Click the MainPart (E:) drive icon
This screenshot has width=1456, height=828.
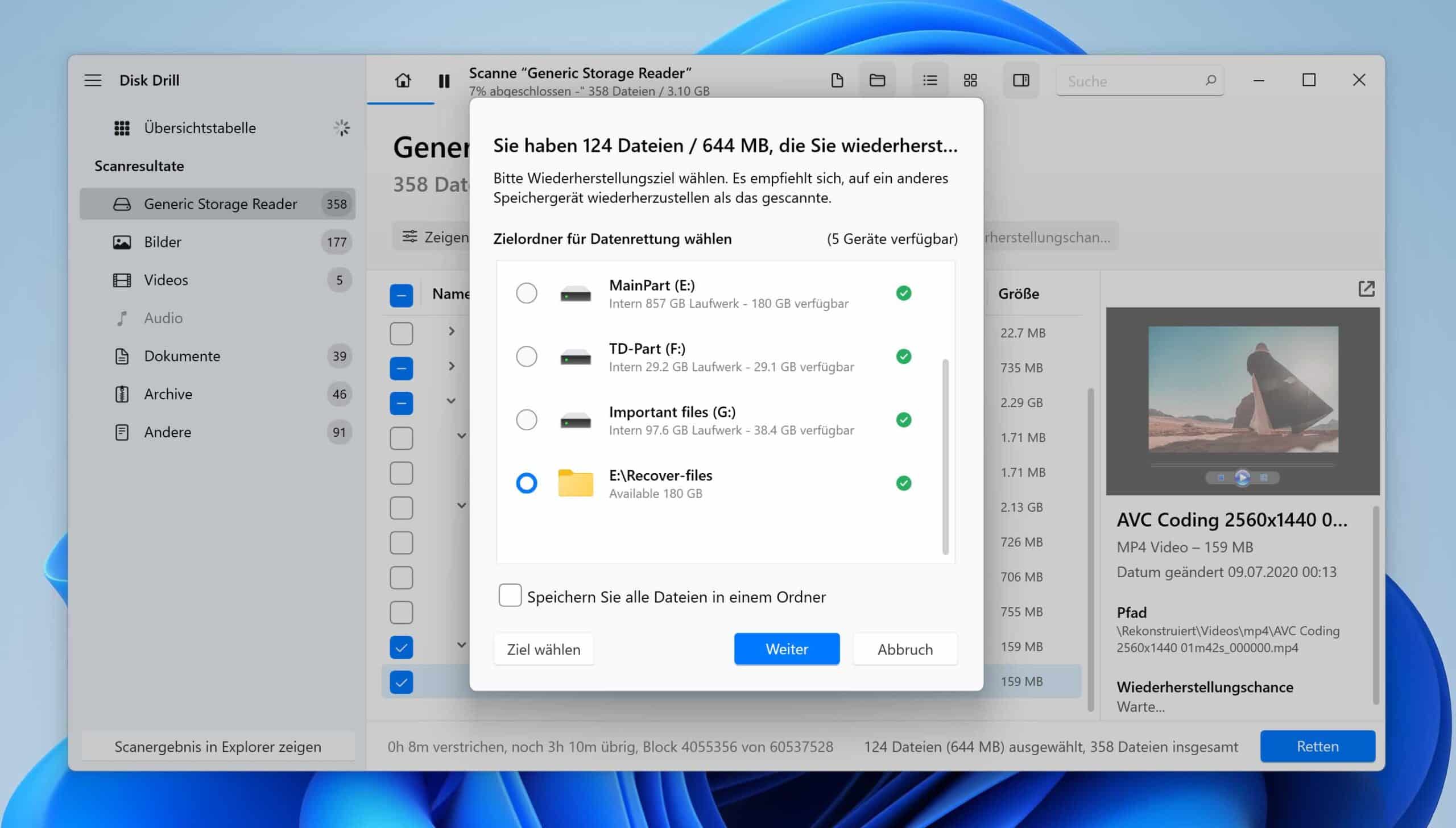point(575,294)
